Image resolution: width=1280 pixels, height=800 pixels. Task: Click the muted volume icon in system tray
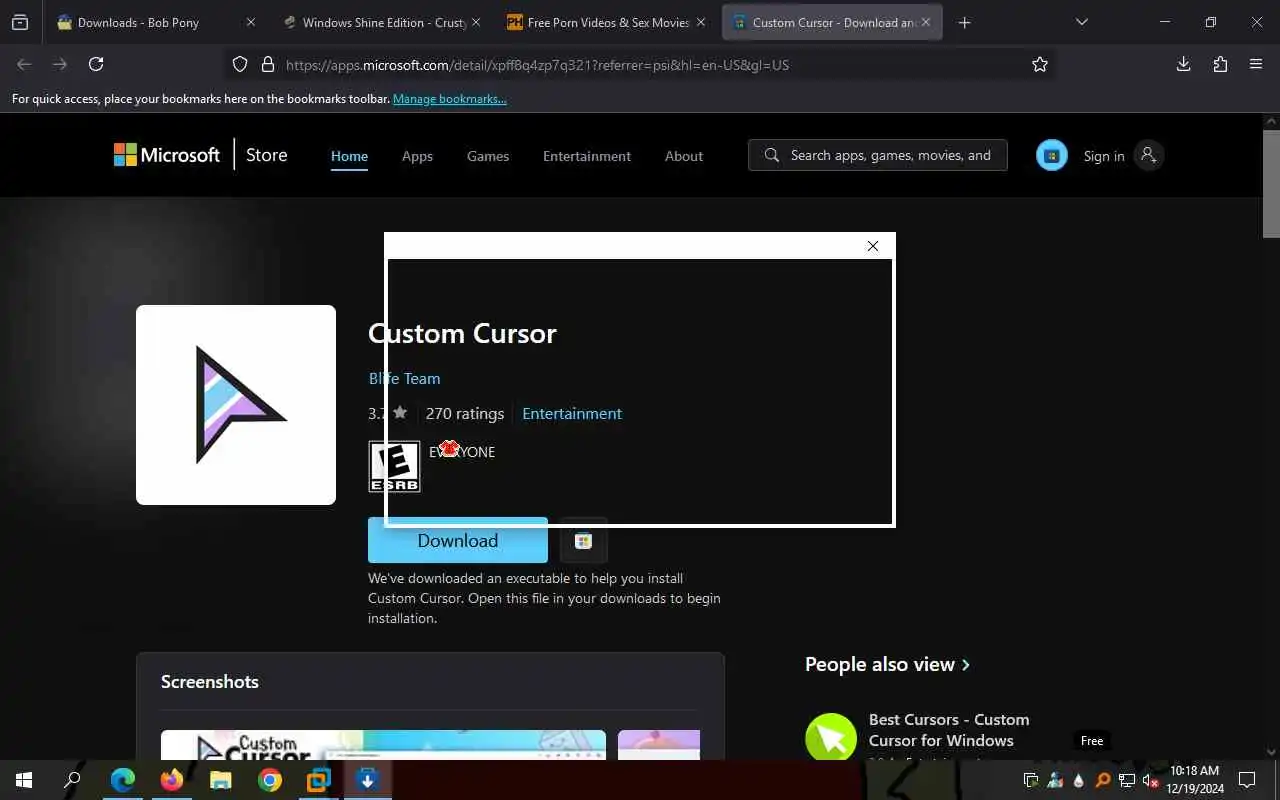point(1151,780)
